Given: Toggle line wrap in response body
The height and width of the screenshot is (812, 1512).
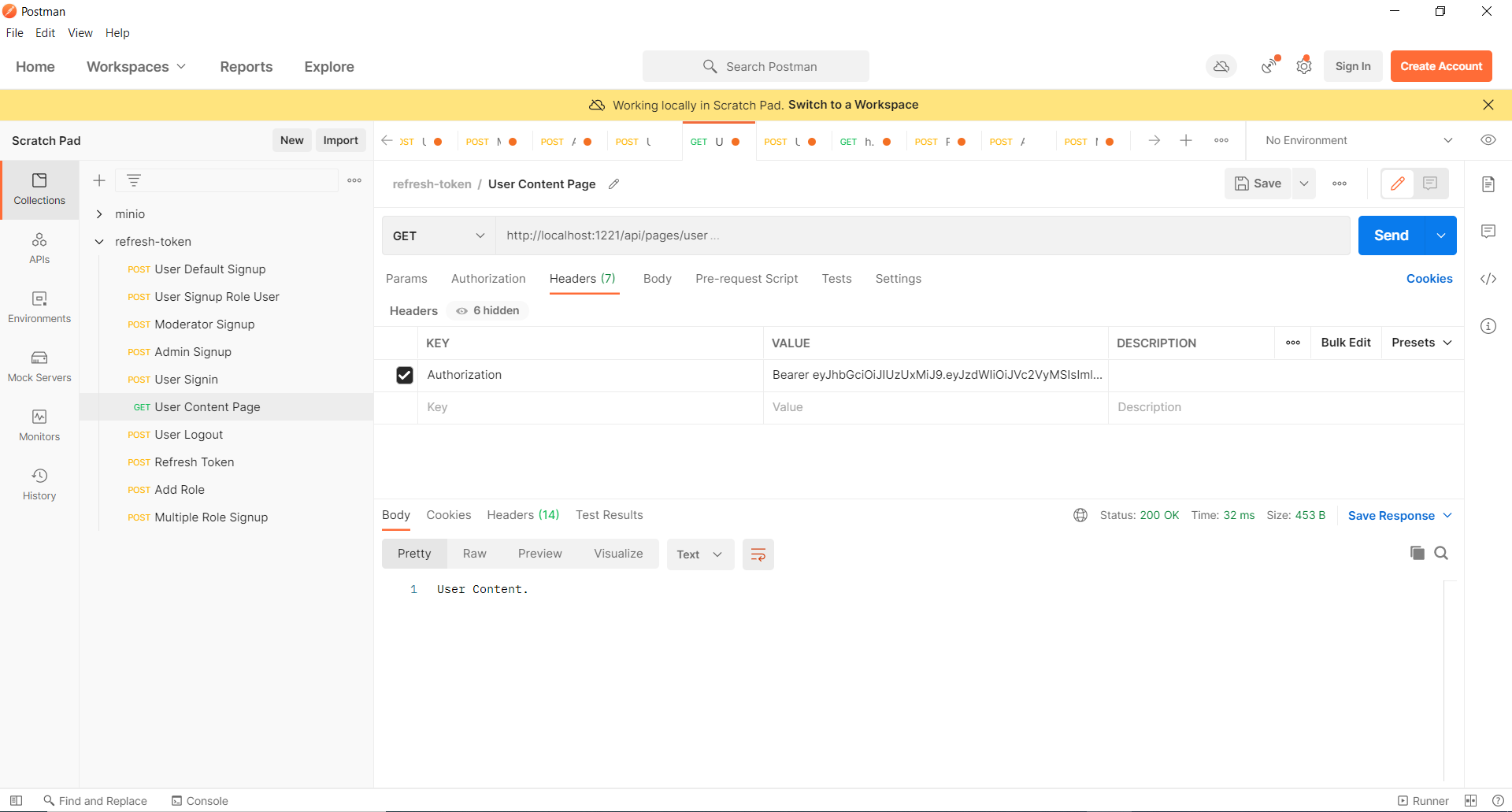Looking at the screenshot, I should tap(758, 554).
